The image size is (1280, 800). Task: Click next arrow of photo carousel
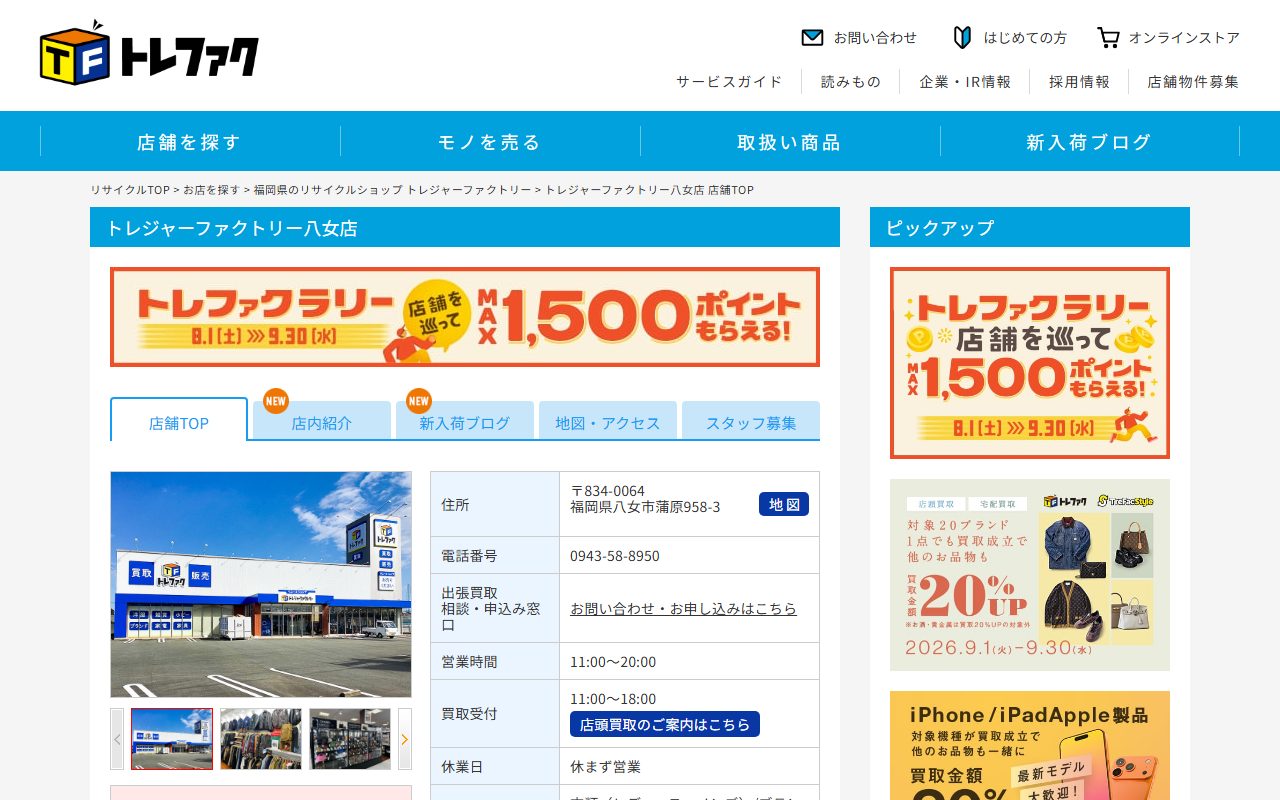tap(405, 739)
